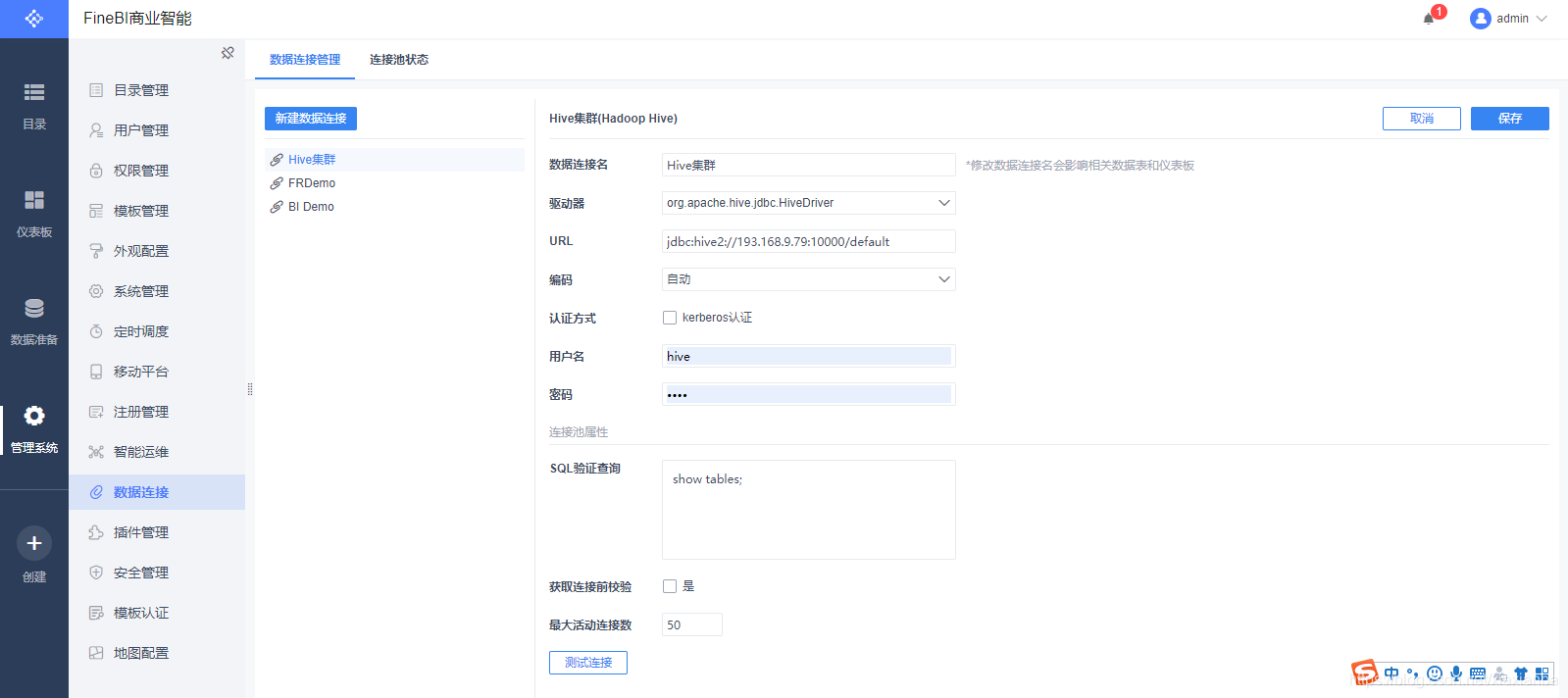1568x698 pixels.
Task: Select the FRDemo connection
Action: click(x=395, y=183)
